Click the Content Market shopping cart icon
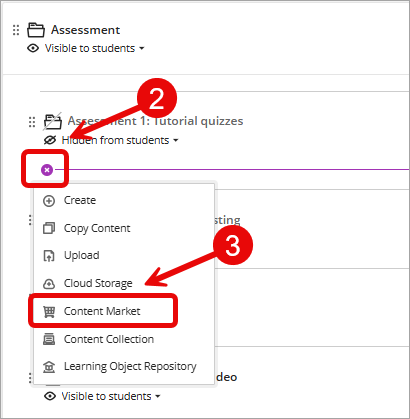The height and width of the screenshot is (419, 410). [x=49, y=312]
